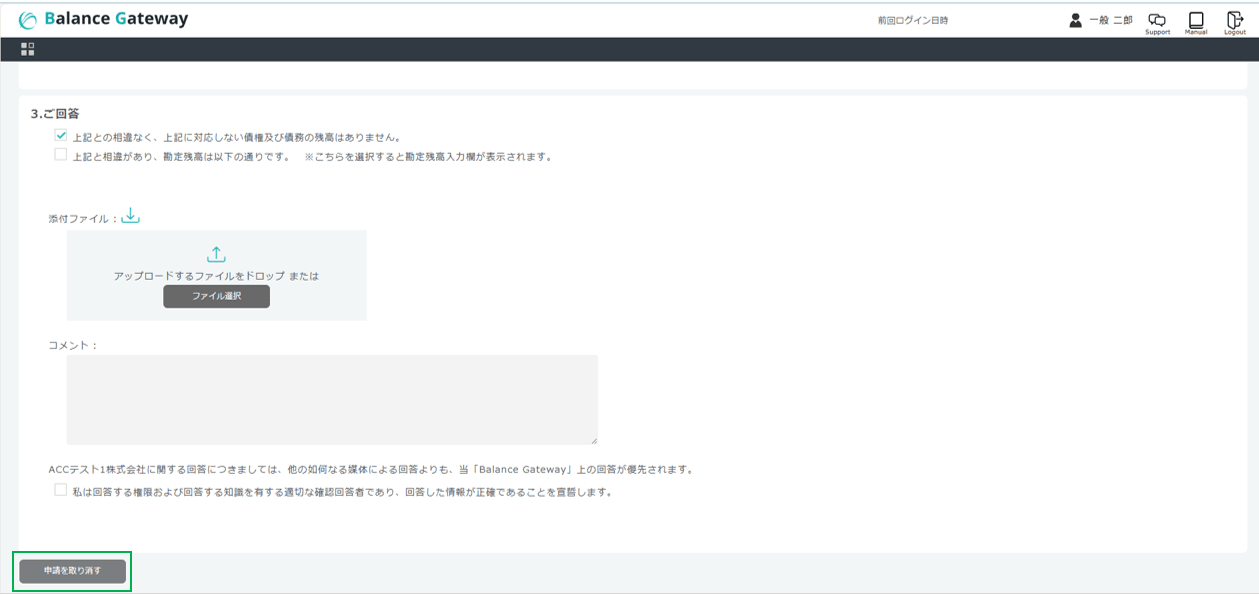Check the 上記と相違があり checkbox
Screen dimensions: 1259x595
point(61,155)
